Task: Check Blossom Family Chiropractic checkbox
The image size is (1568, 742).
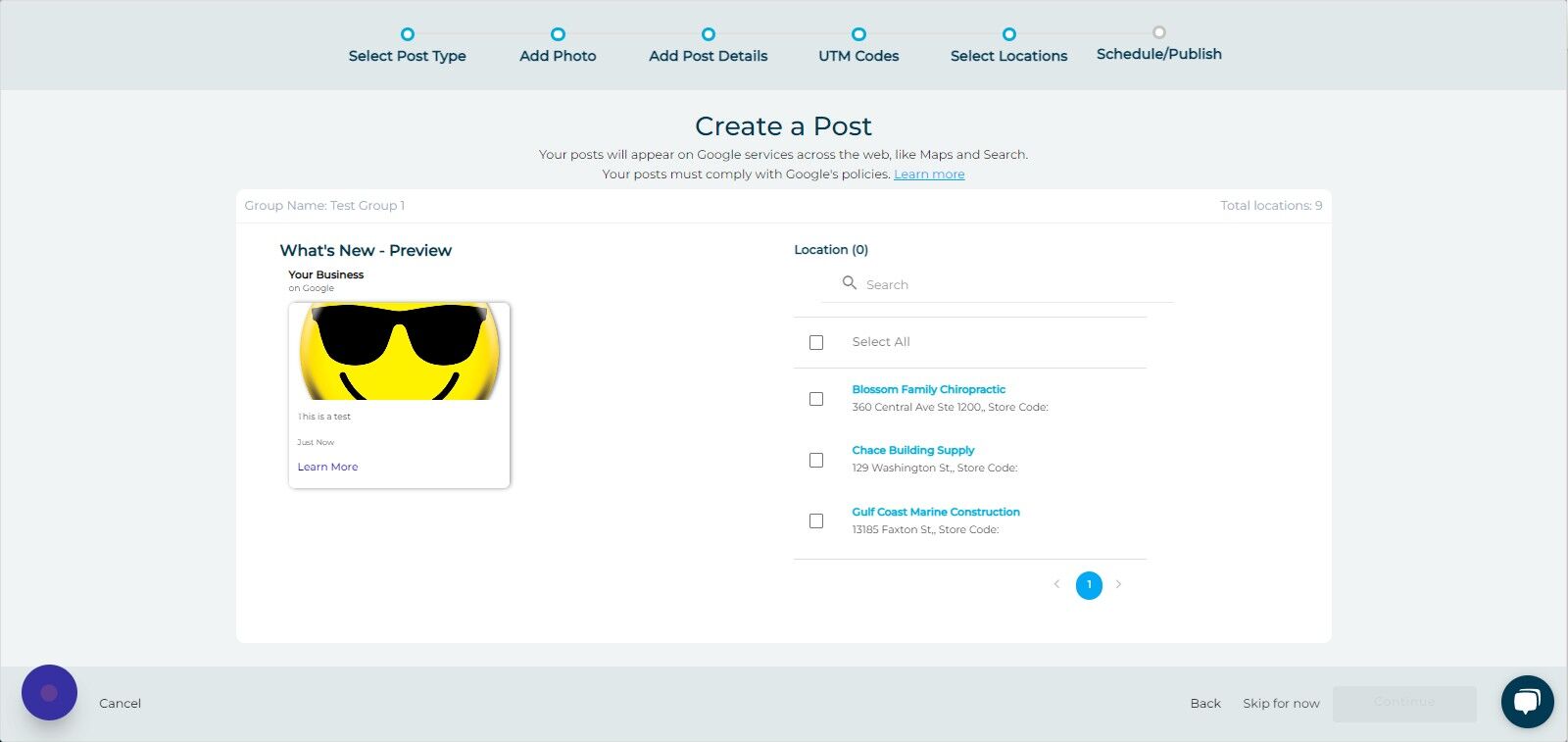Action: (816, 399)
